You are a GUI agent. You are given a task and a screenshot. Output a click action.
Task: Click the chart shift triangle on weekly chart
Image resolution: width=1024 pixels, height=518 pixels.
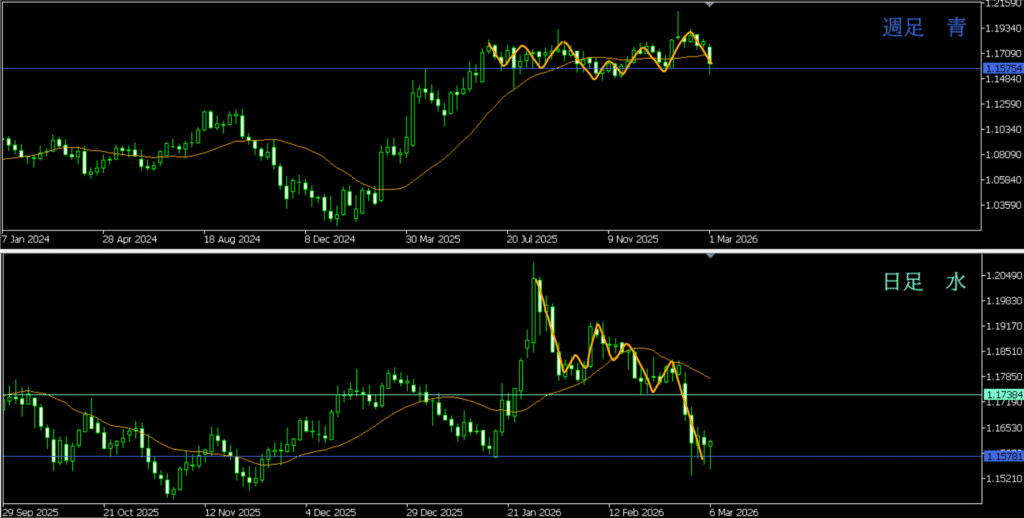(x=710, y=5)
